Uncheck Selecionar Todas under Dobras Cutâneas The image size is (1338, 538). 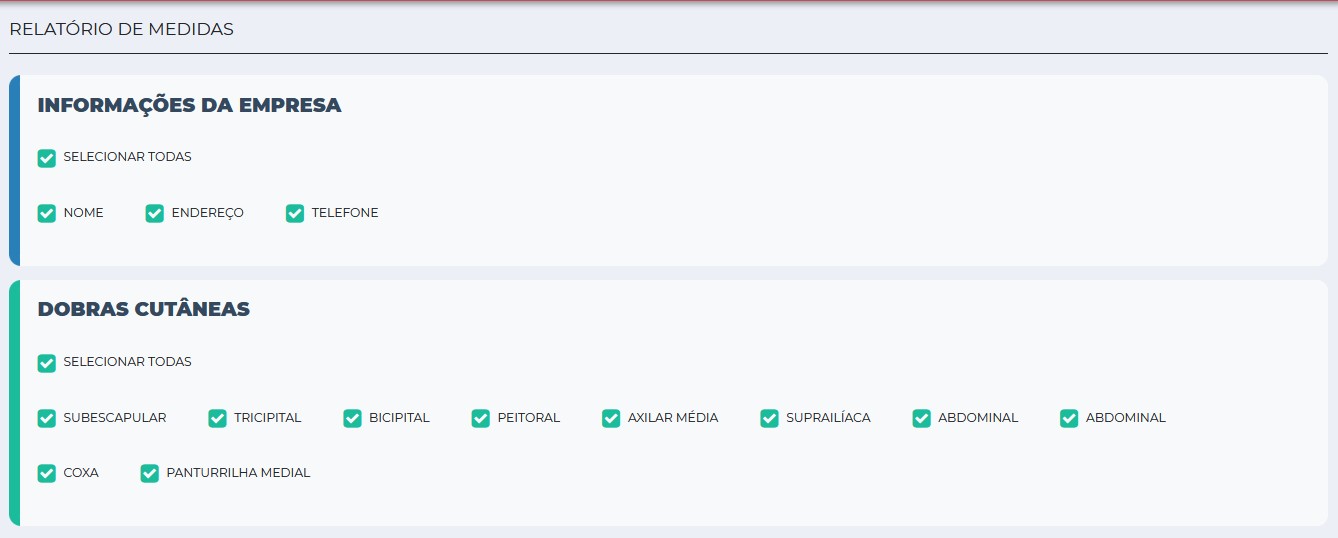[x=46, y=362]
